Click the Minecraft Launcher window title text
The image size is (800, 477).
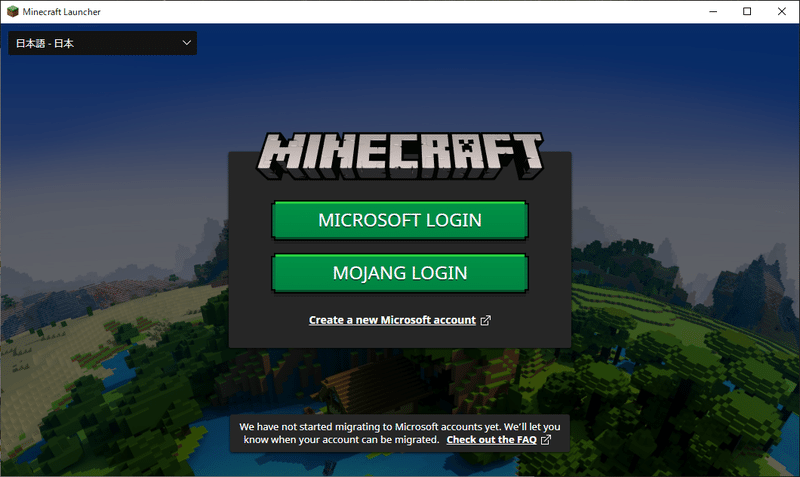61,12
